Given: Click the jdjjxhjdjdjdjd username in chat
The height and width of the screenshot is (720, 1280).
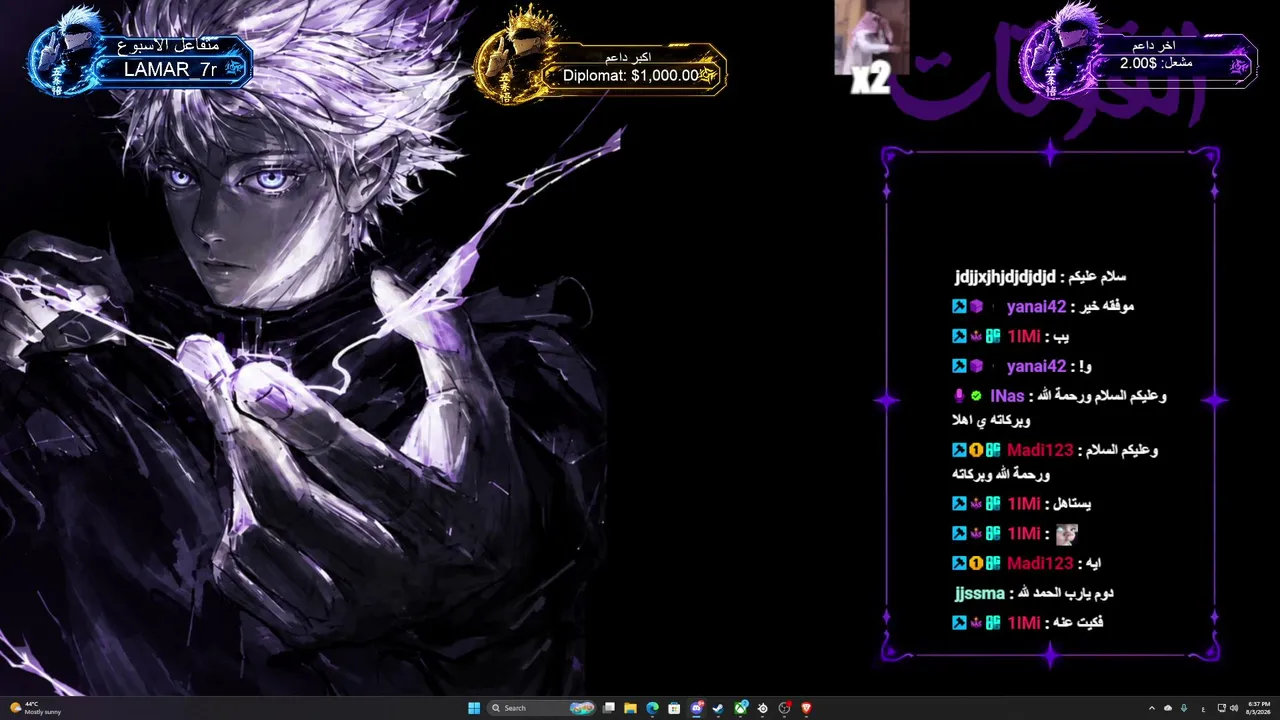Looking at the screenshot, I should coord(1006,276).
